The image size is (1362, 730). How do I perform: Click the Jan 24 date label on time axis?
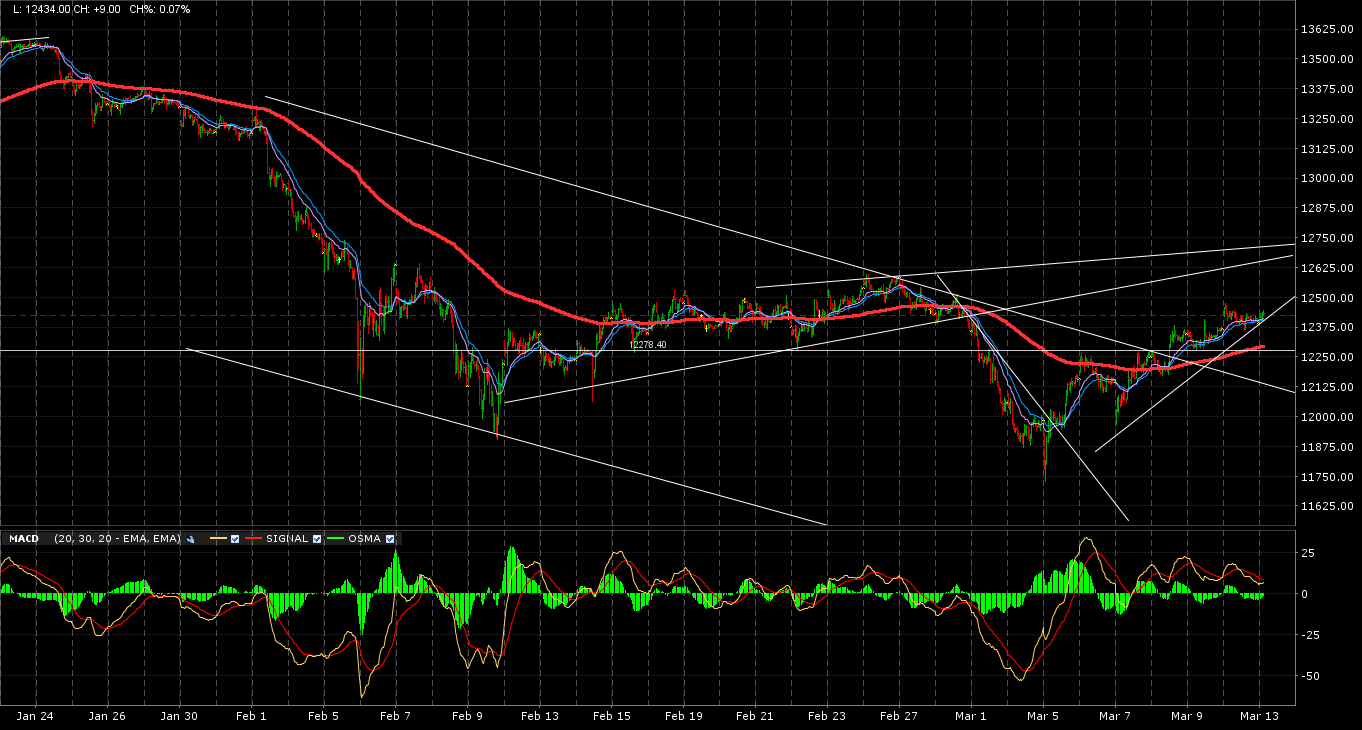pyautogui.click(x=35, y=716)
